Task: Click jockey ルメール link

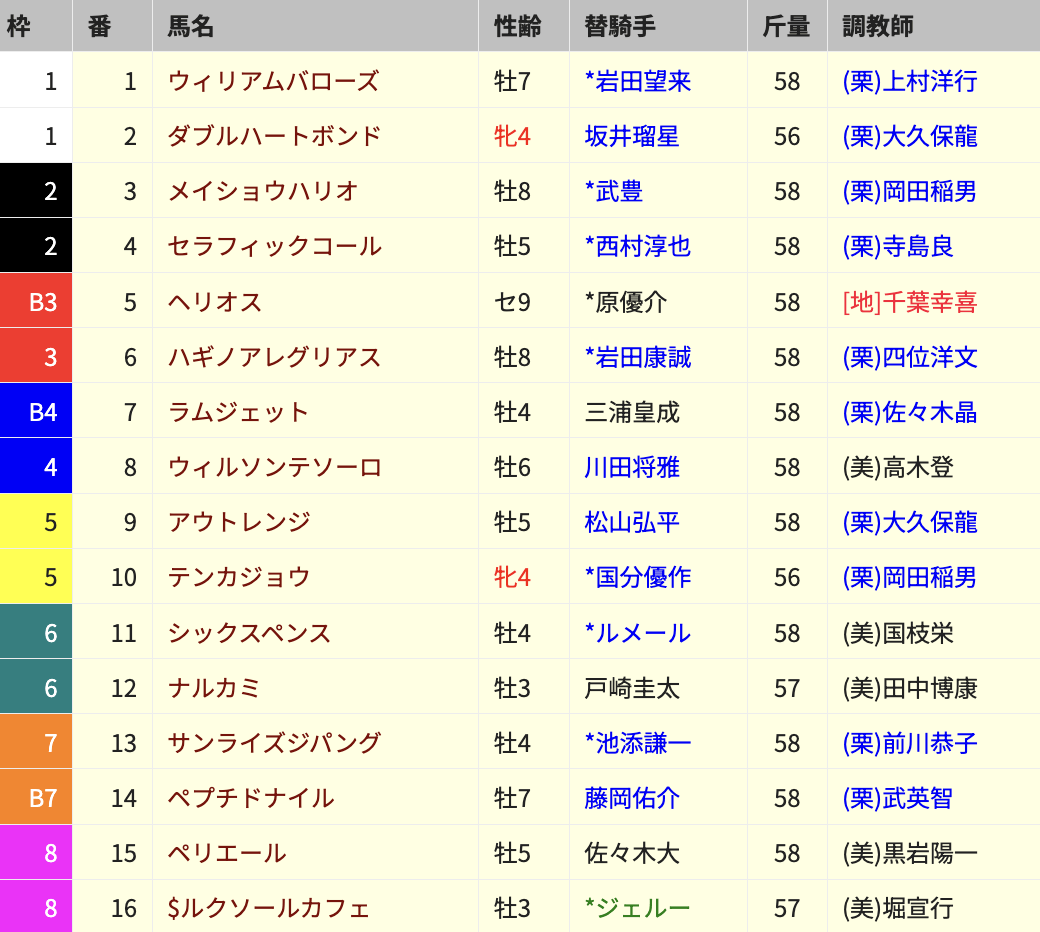Action: [638, 633]
